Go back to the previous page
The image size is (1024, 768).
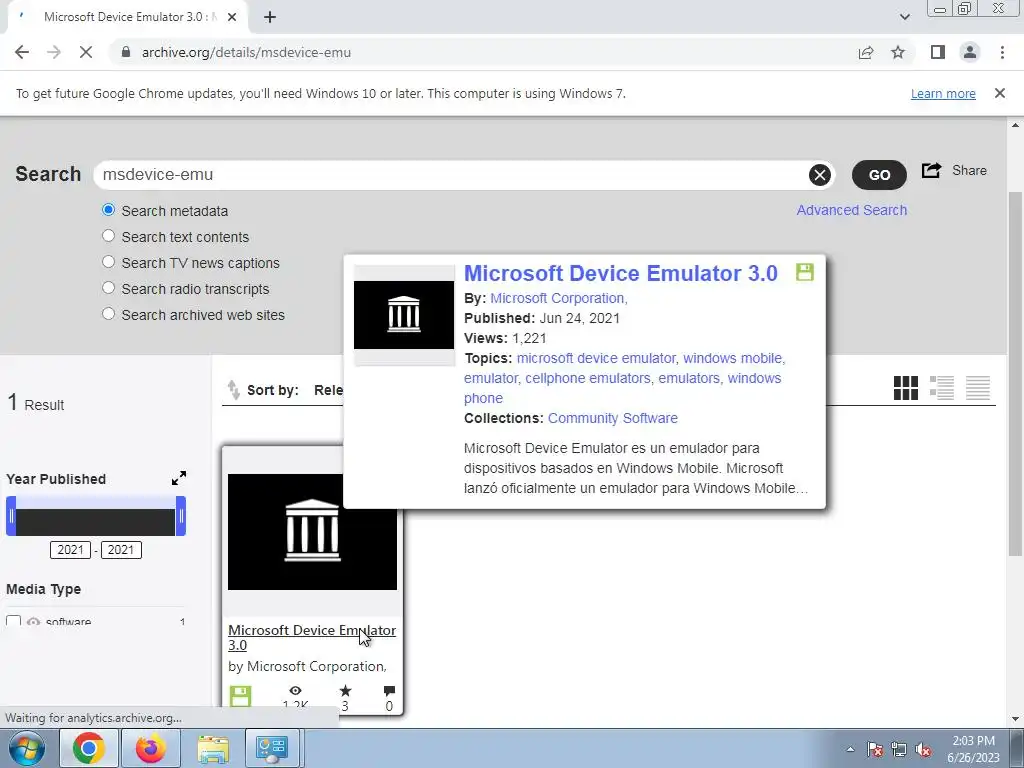pyautogui.click(x=22, y=52)
